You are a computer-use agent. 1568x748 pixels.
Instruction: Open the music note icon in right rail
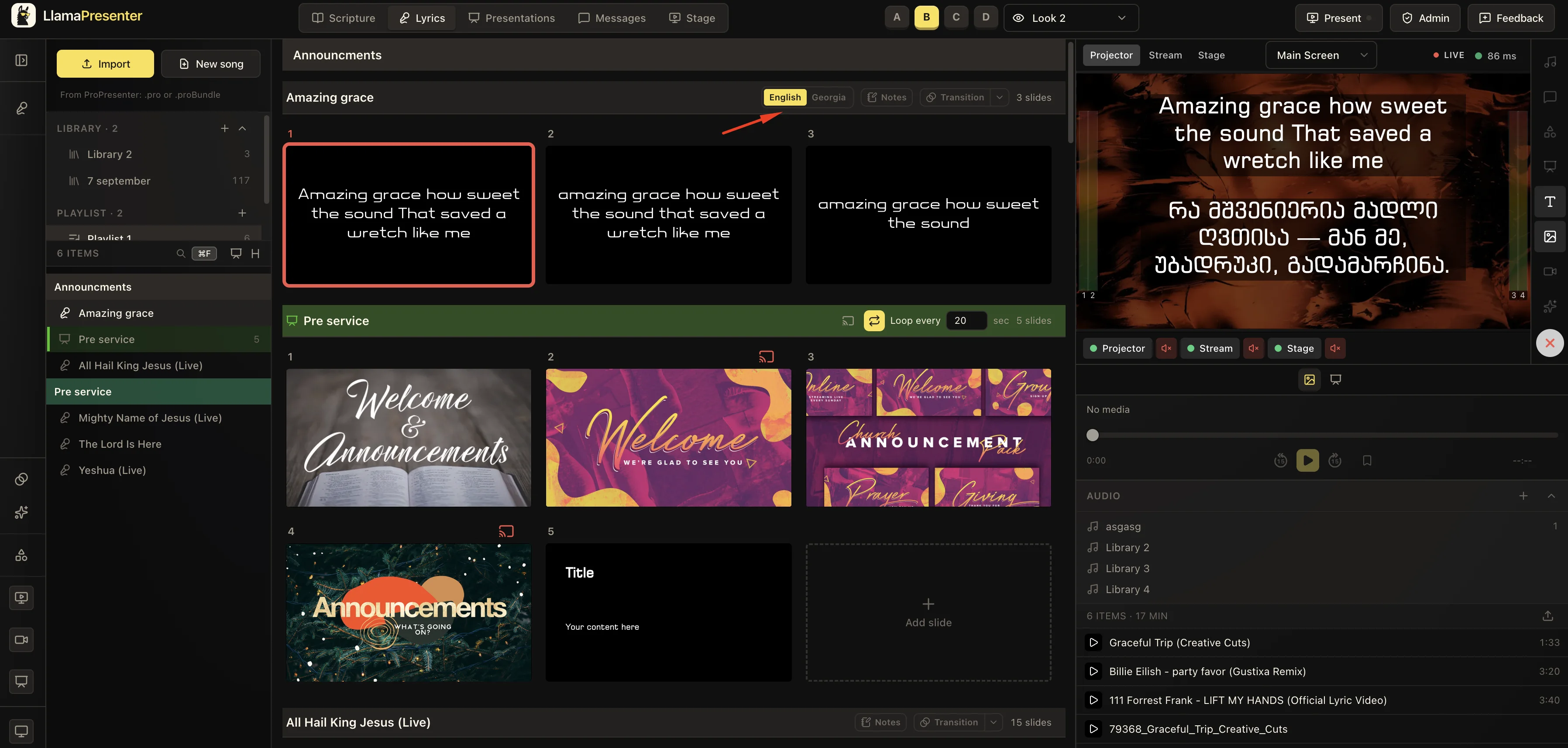point(1550,62)
